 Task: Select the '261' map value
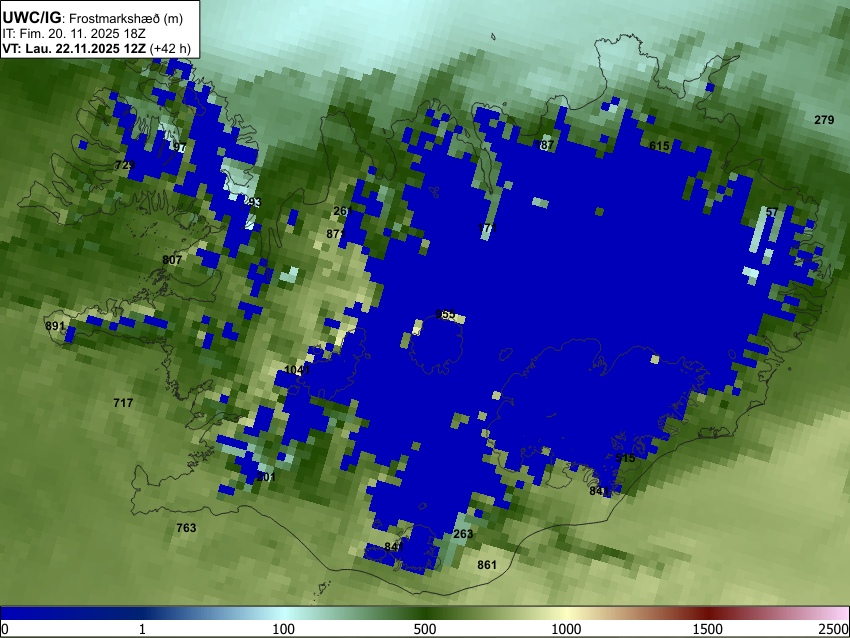click(343, 211)
